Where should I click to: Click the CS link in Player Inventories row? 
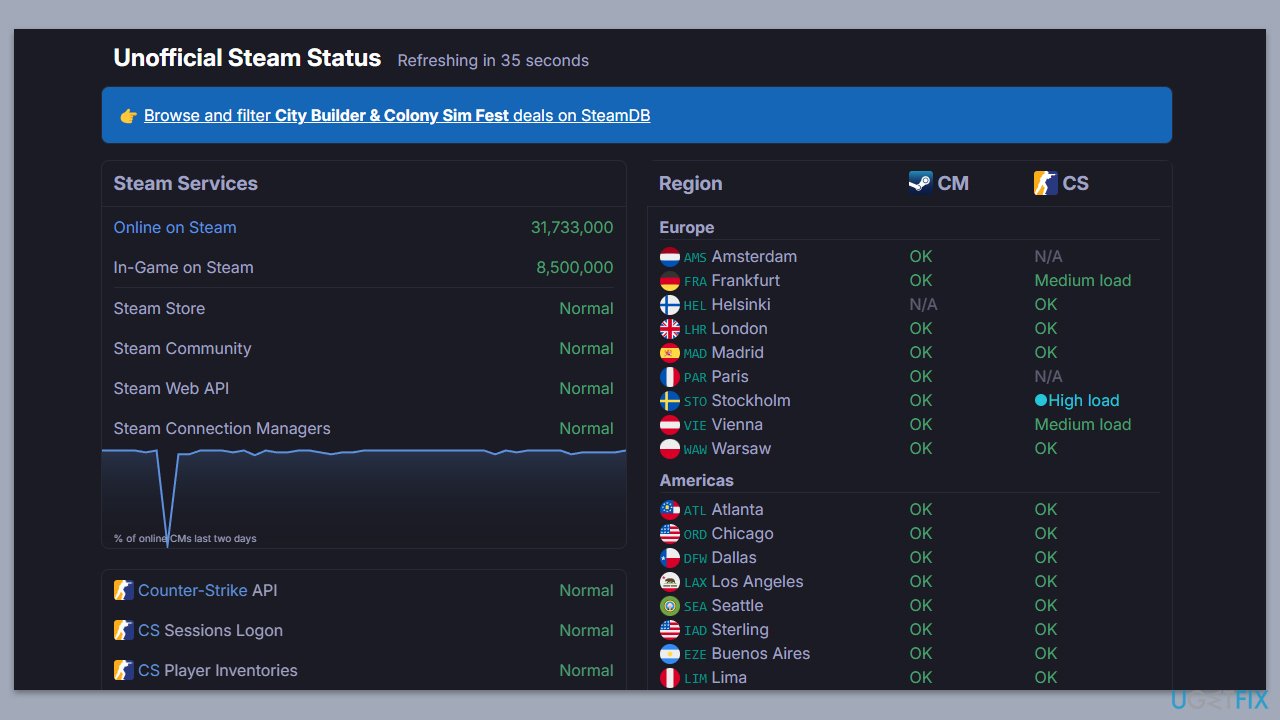click(148, 670)
